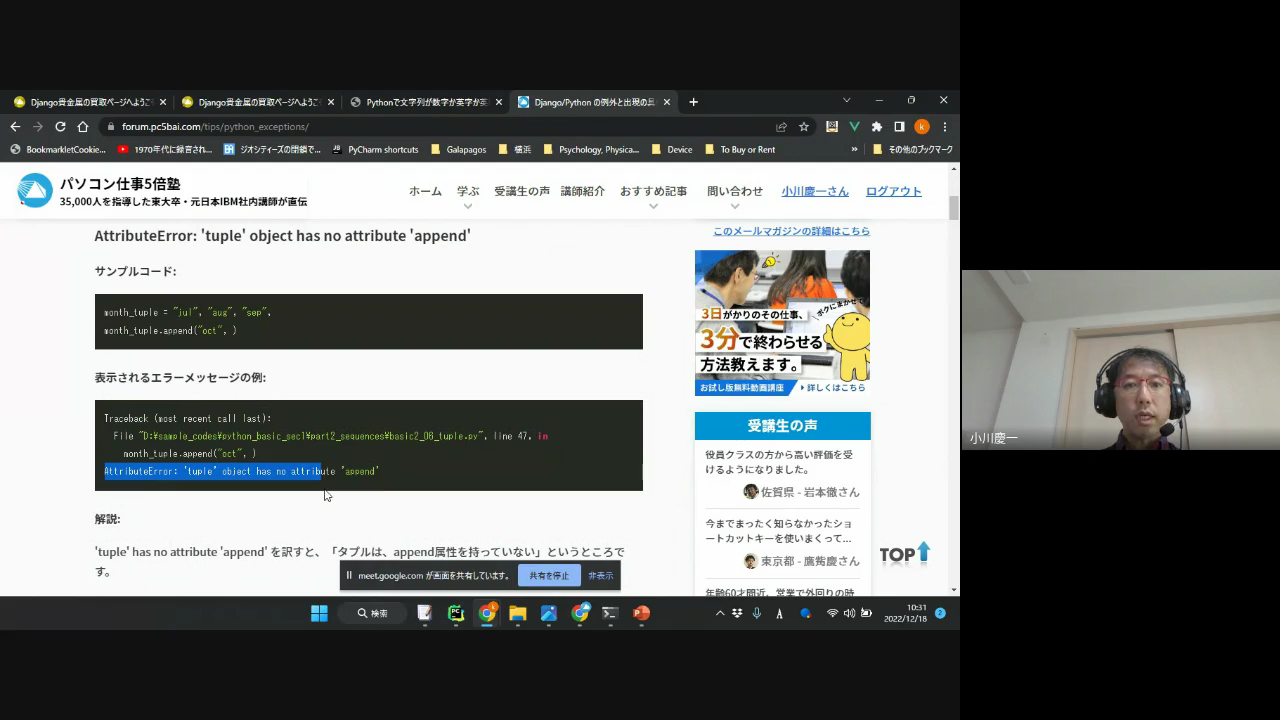Reload the page with the refresh icon

pyautogui.click(x=60, y=127)
